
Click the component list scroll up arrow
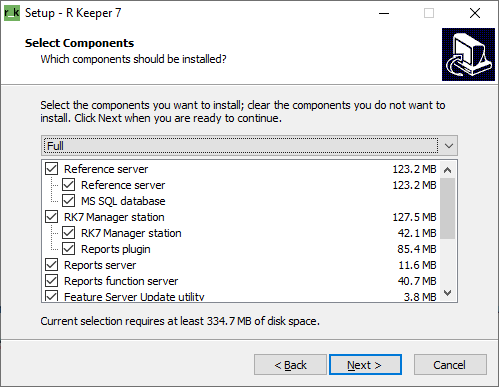click(448, 170)
